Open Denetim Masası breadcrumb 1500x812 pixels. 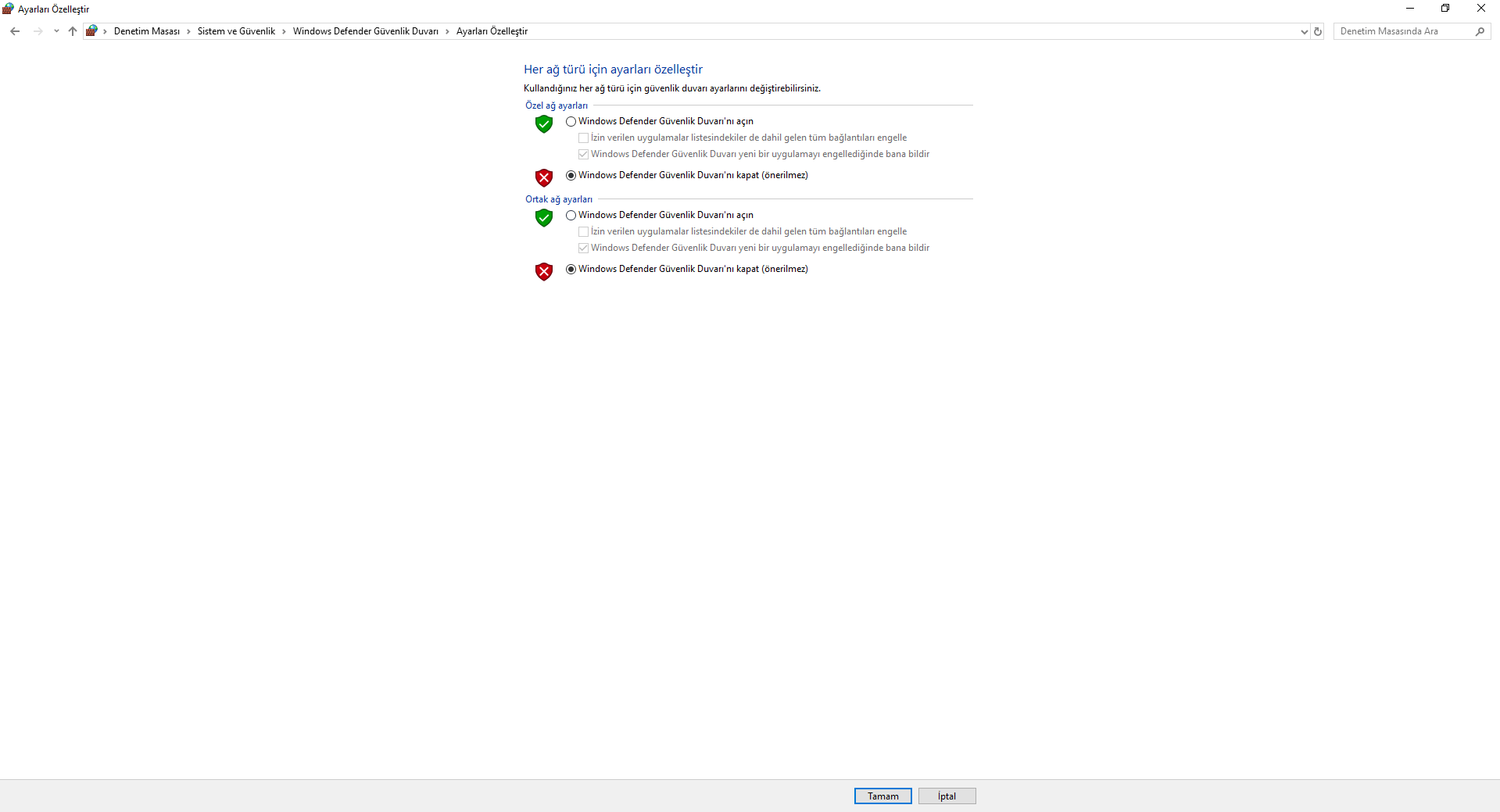point(147,31)
